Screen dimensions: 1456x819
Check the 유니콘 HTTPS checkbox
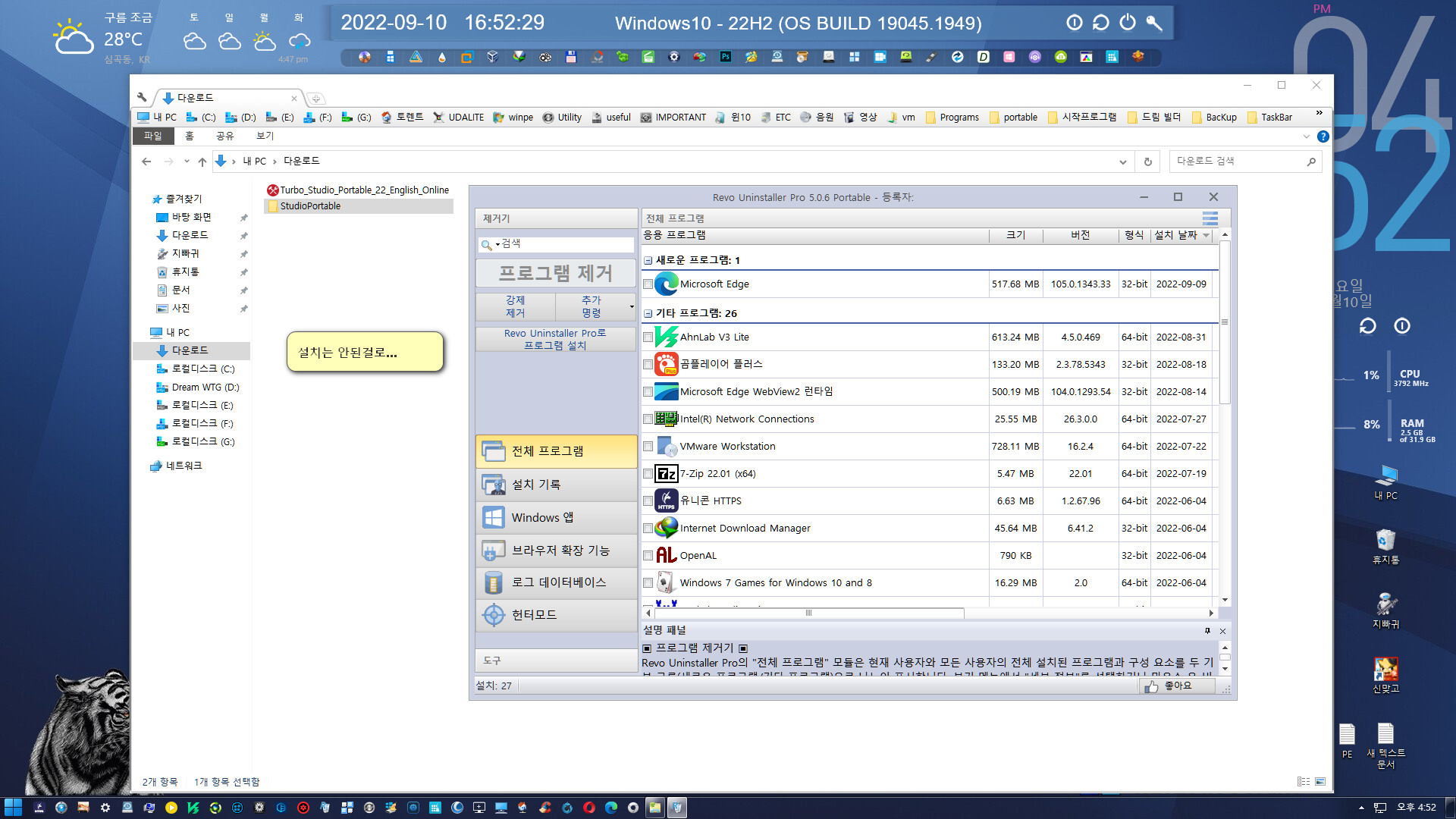(648, 501)
